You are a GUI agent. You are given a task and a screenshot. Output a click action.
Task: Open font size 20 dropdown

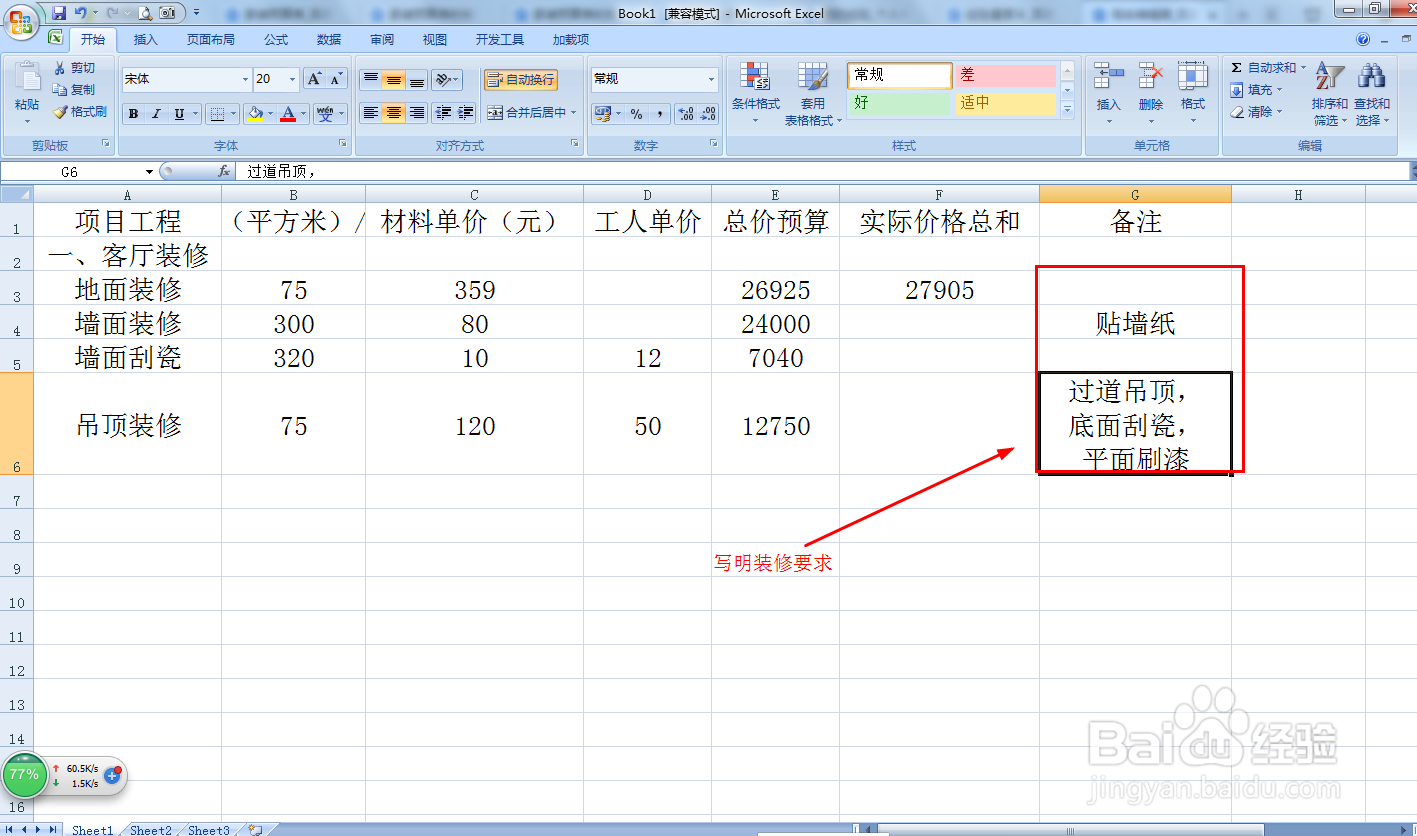pyautogui.click(x=293, y=79)
